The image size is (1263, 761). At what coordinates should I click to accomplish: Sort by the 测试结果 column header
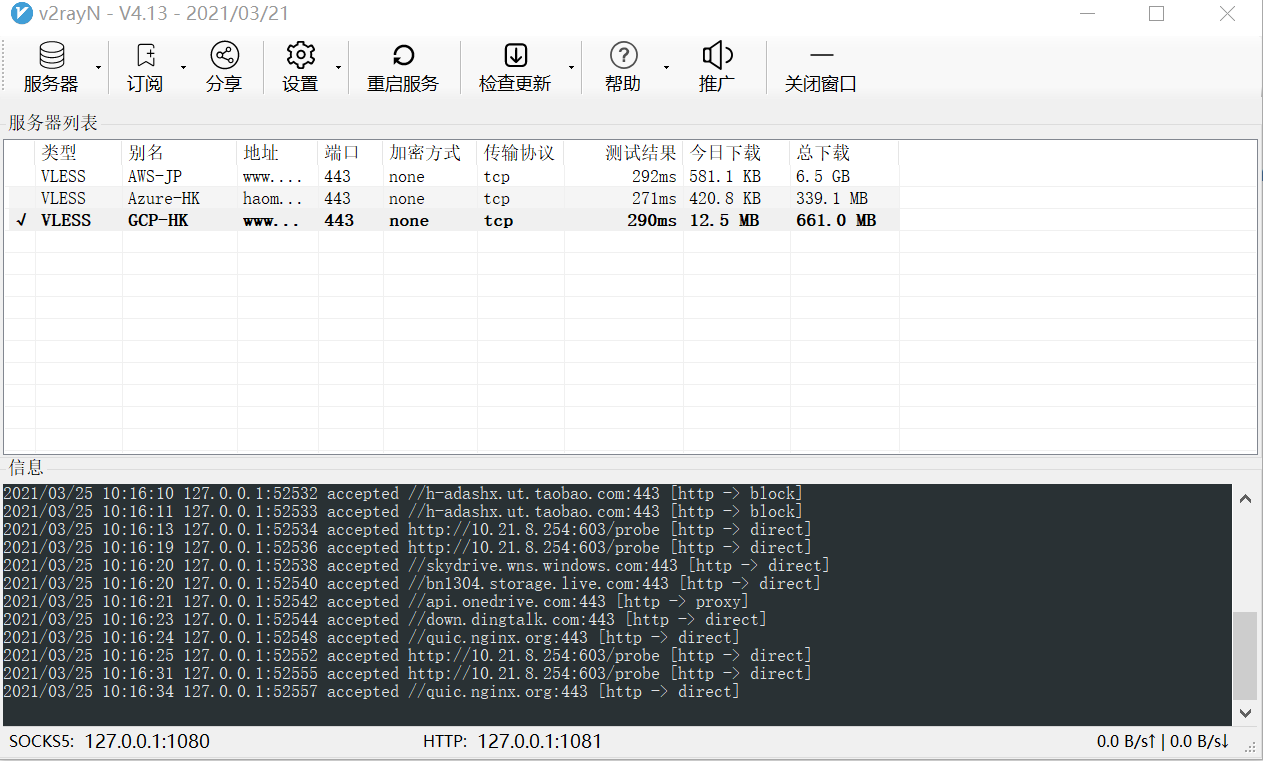(624, 153)
